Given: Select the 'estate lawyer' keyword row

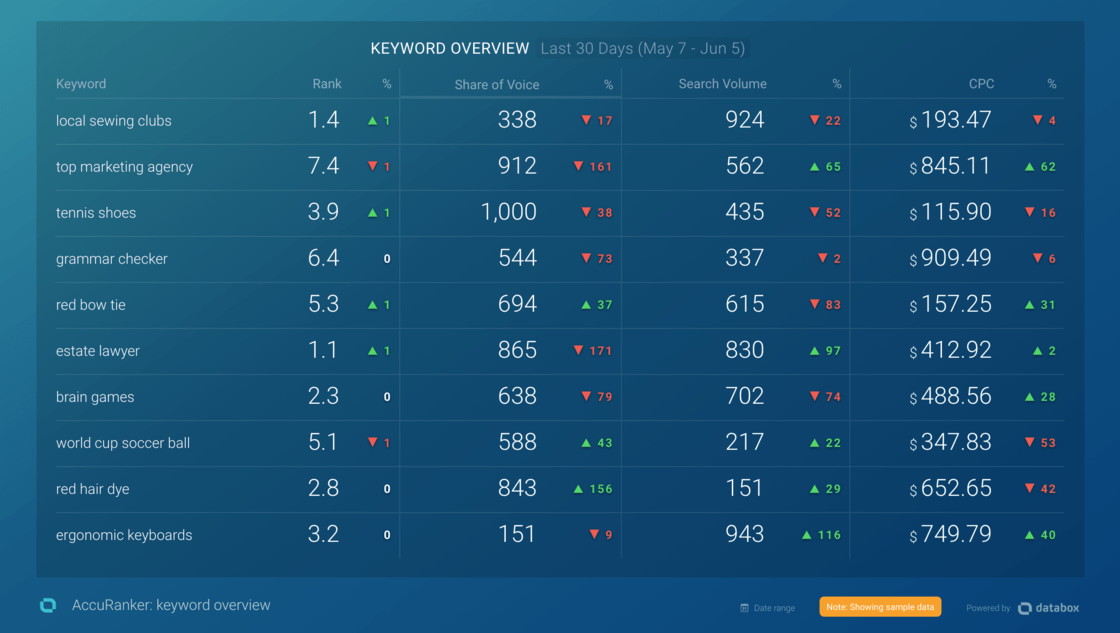Looking at the screenshot, I should click(x=98, y=351).
